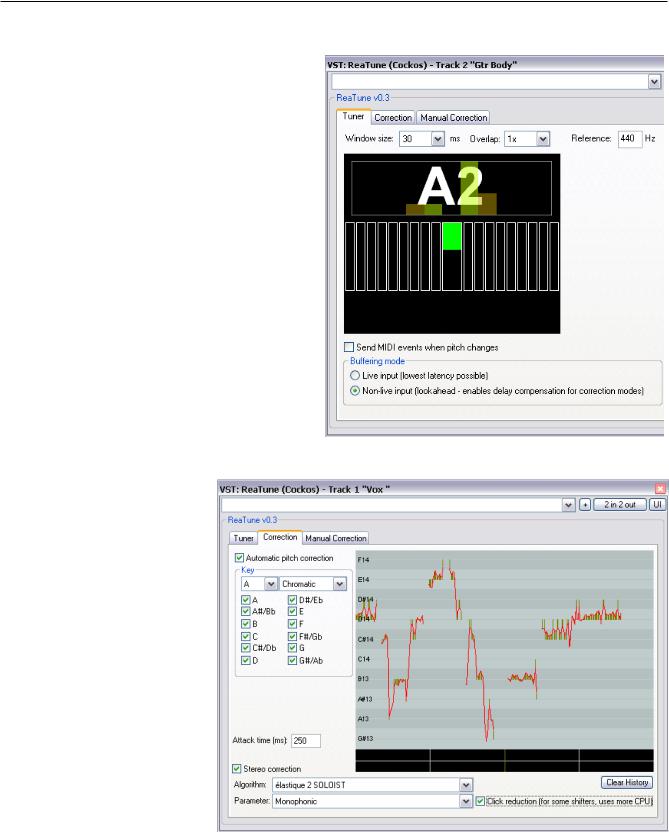Click the G#13 pitch label in graph
This screenshot has height=832, width=669.
click(366, 739)
